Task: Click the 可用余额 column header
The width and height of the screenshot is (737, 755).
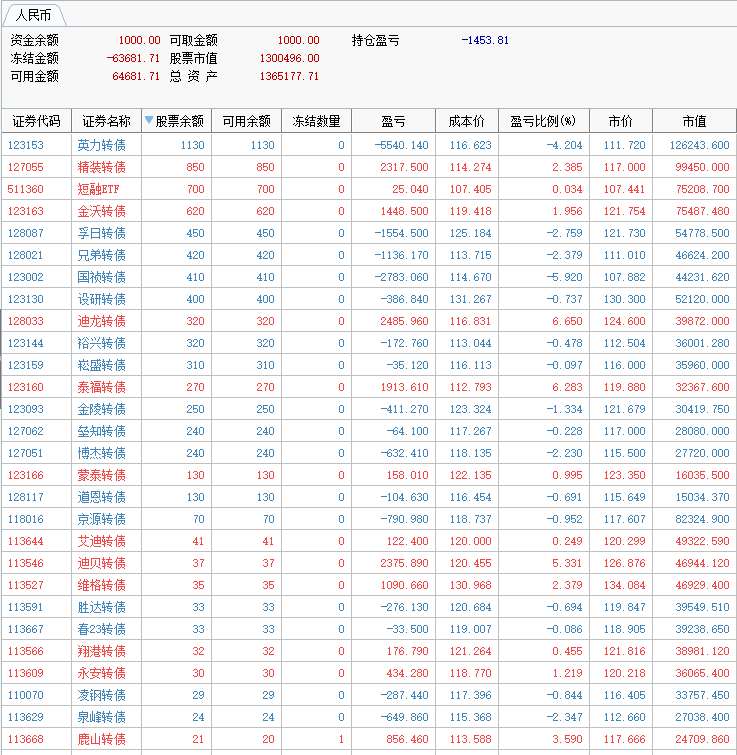Action: pyautogui.click(x=246, y=121)
